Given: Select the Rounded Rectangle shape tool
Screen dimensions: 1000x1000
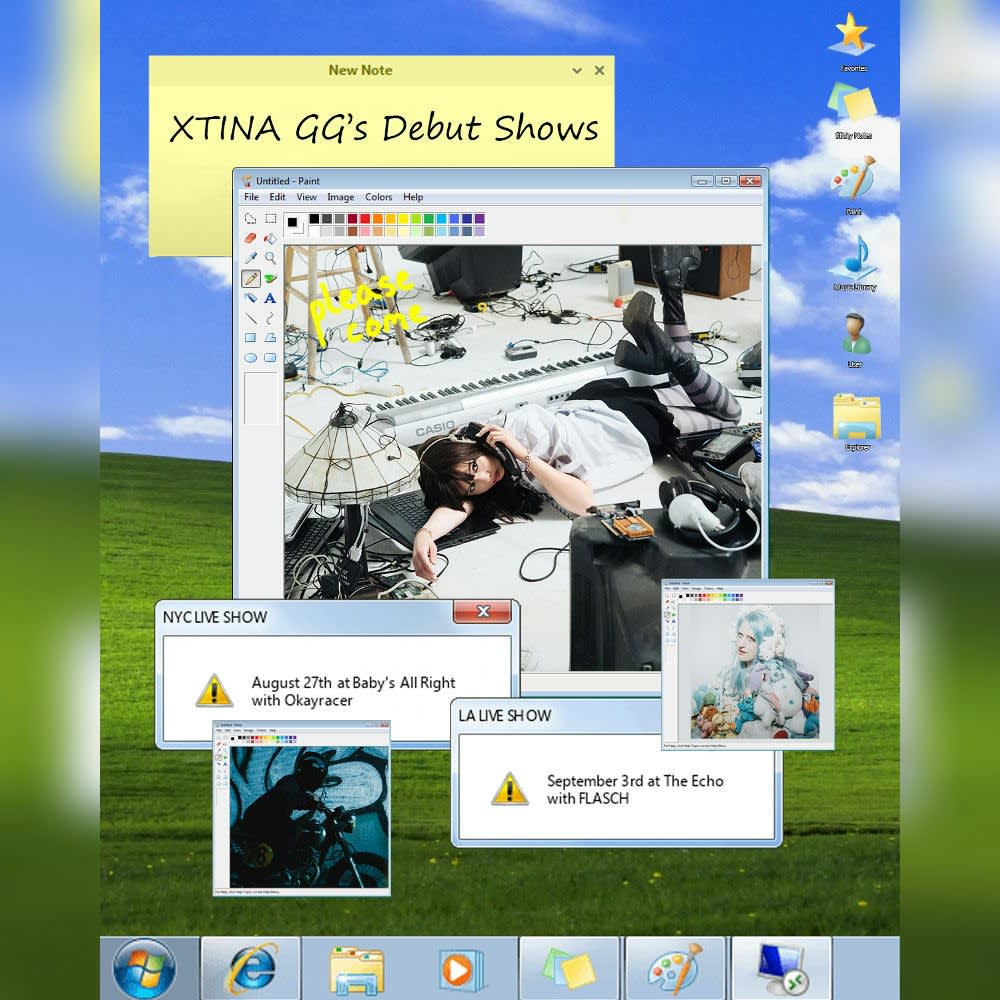Looking at the screenshot, I should (270, 358).
